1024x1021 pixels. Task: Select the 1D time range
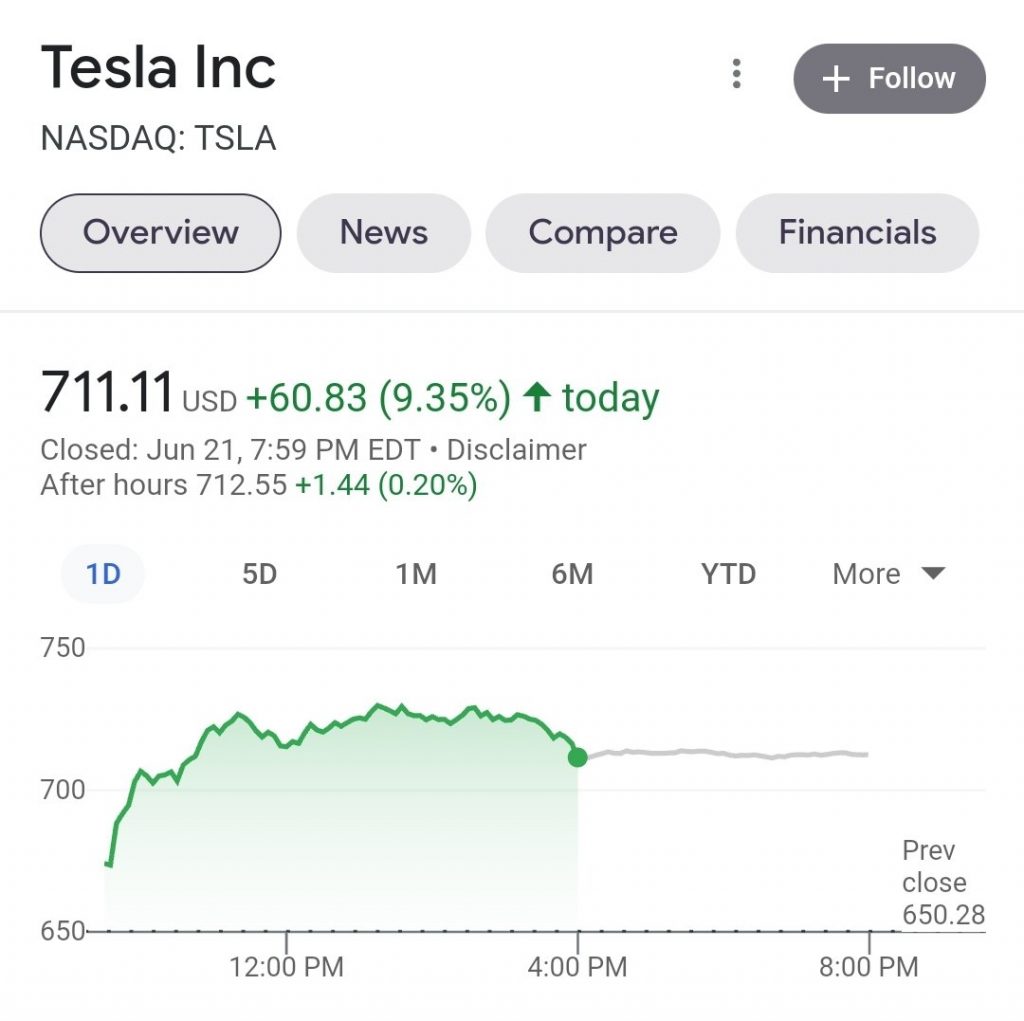click(103, 575)
